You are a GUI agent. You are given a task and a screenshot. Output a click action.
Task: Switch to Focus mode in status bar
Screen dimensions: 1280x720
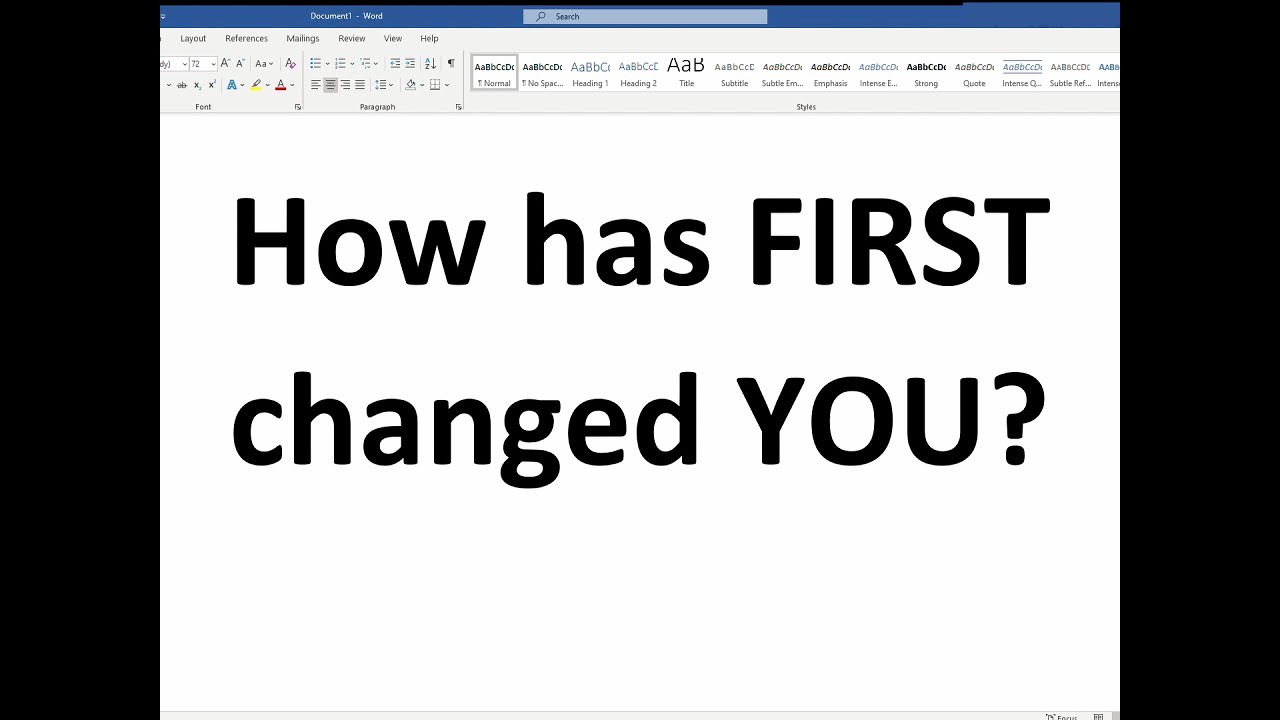coord(1062,716)
